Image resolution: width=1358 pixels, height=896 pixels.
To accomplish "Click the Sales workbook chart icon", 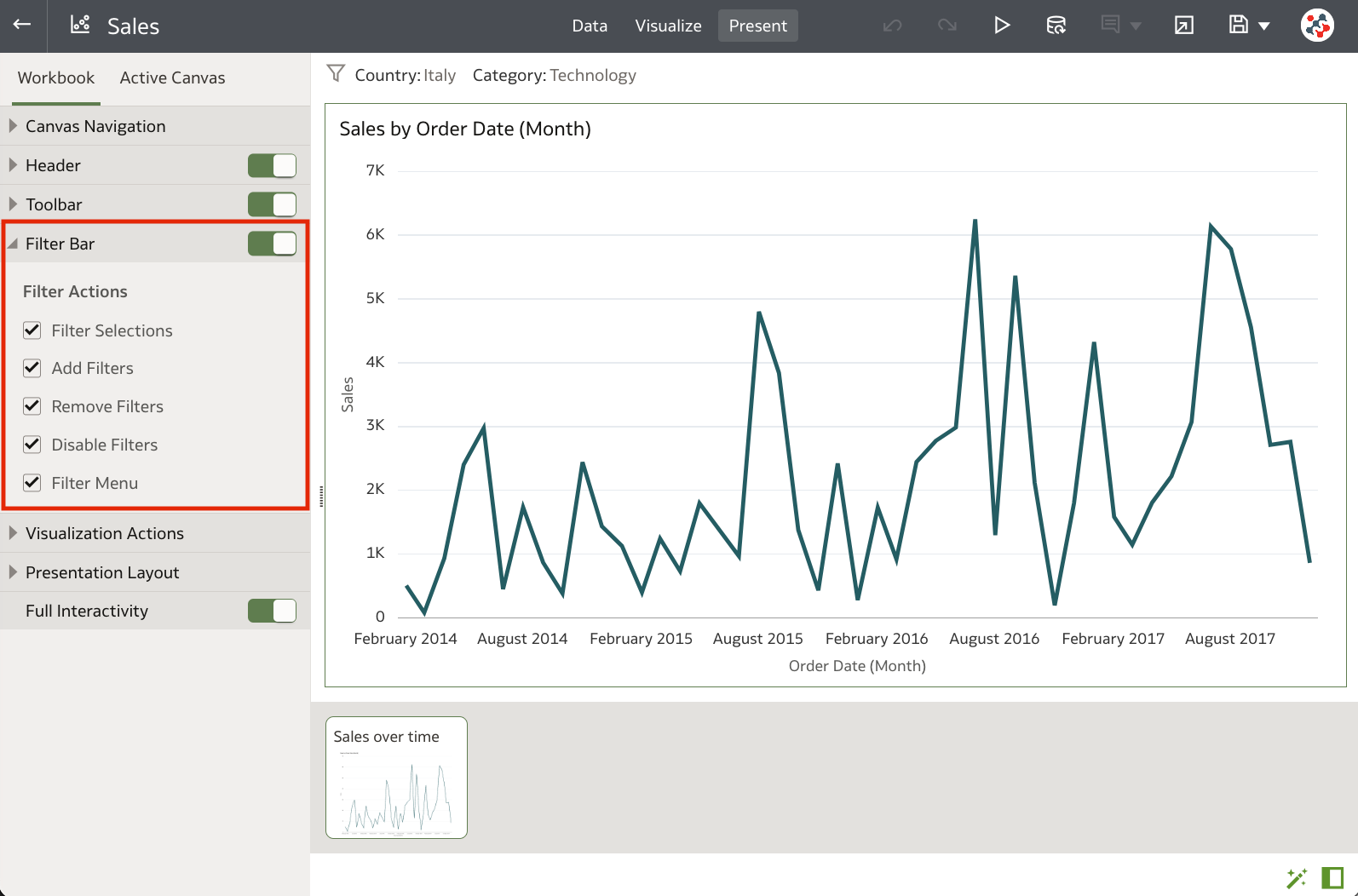I will coord(80,25).
